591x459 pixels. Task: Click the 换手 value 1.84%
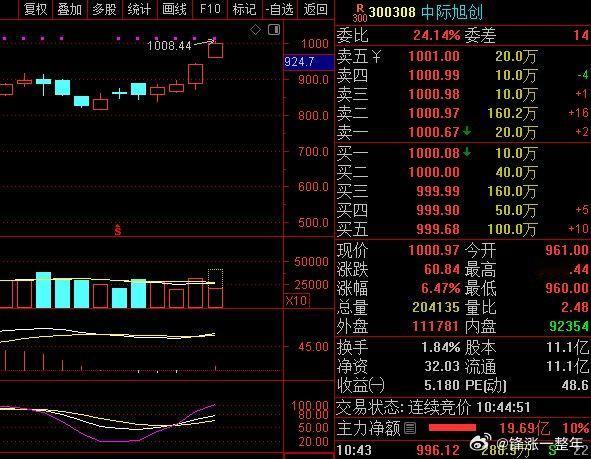pos(441,347)
